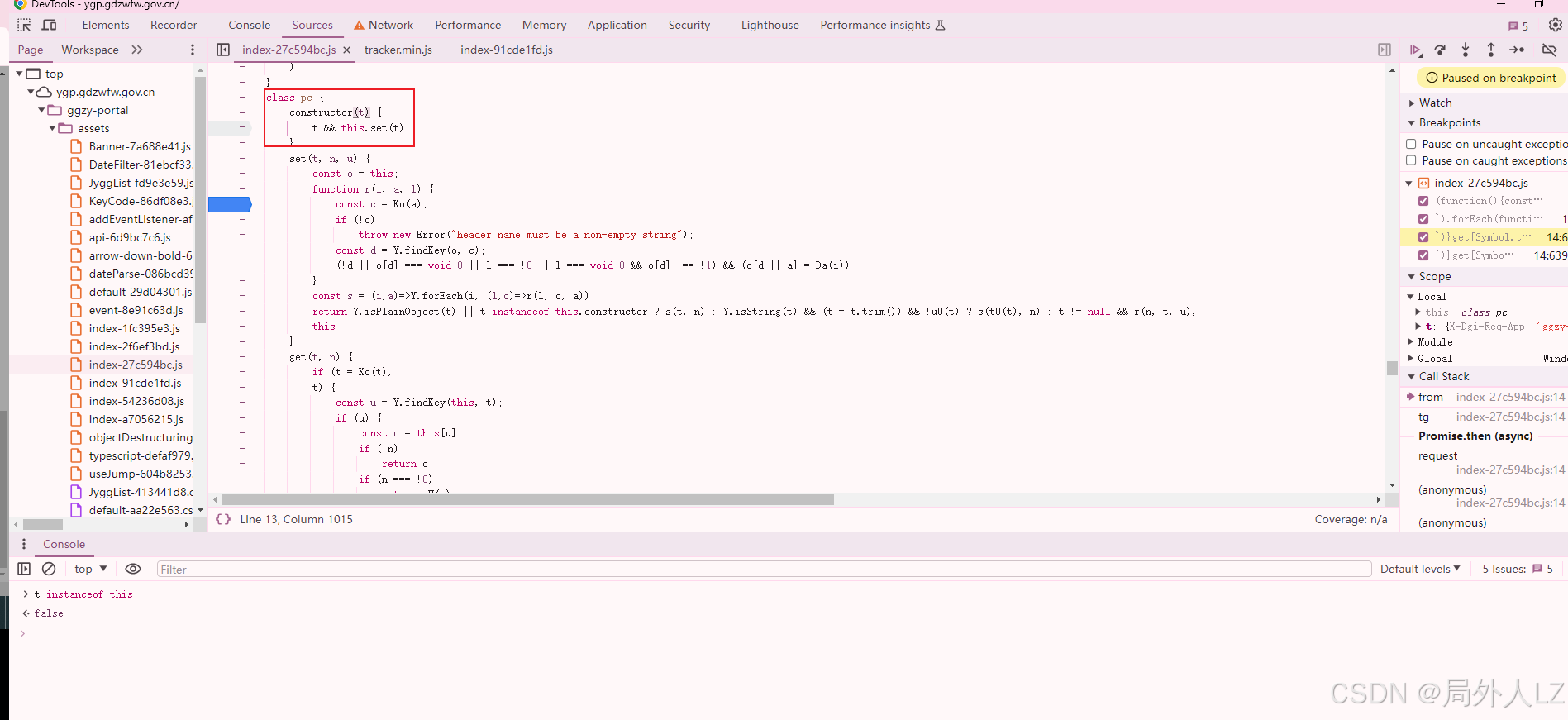Switch to the Console panel tab

tap(250, 25)
